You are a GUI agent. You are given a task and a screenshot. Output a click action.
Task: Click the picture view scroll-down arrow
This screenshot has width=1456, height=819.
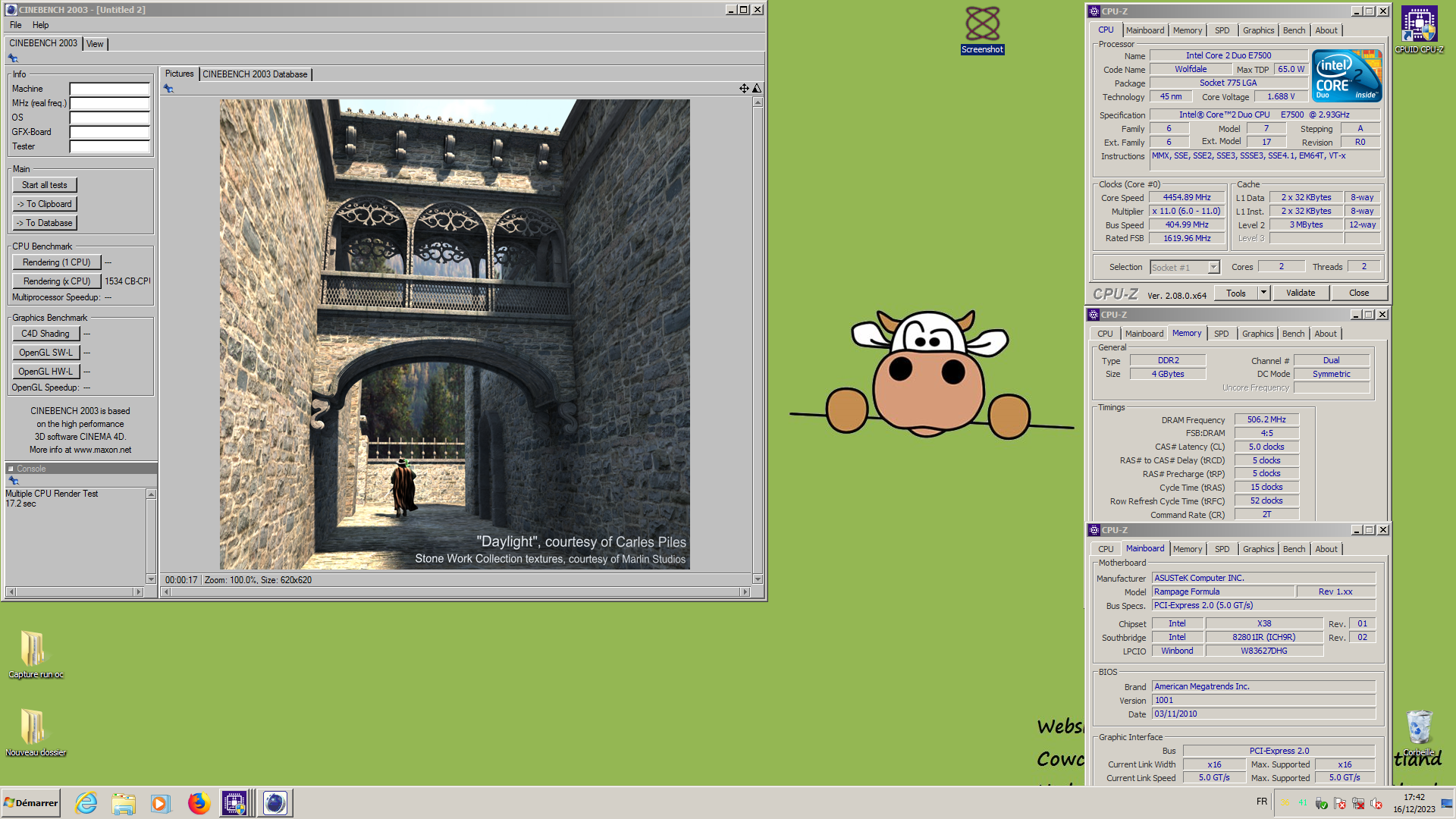coord(758,579)
